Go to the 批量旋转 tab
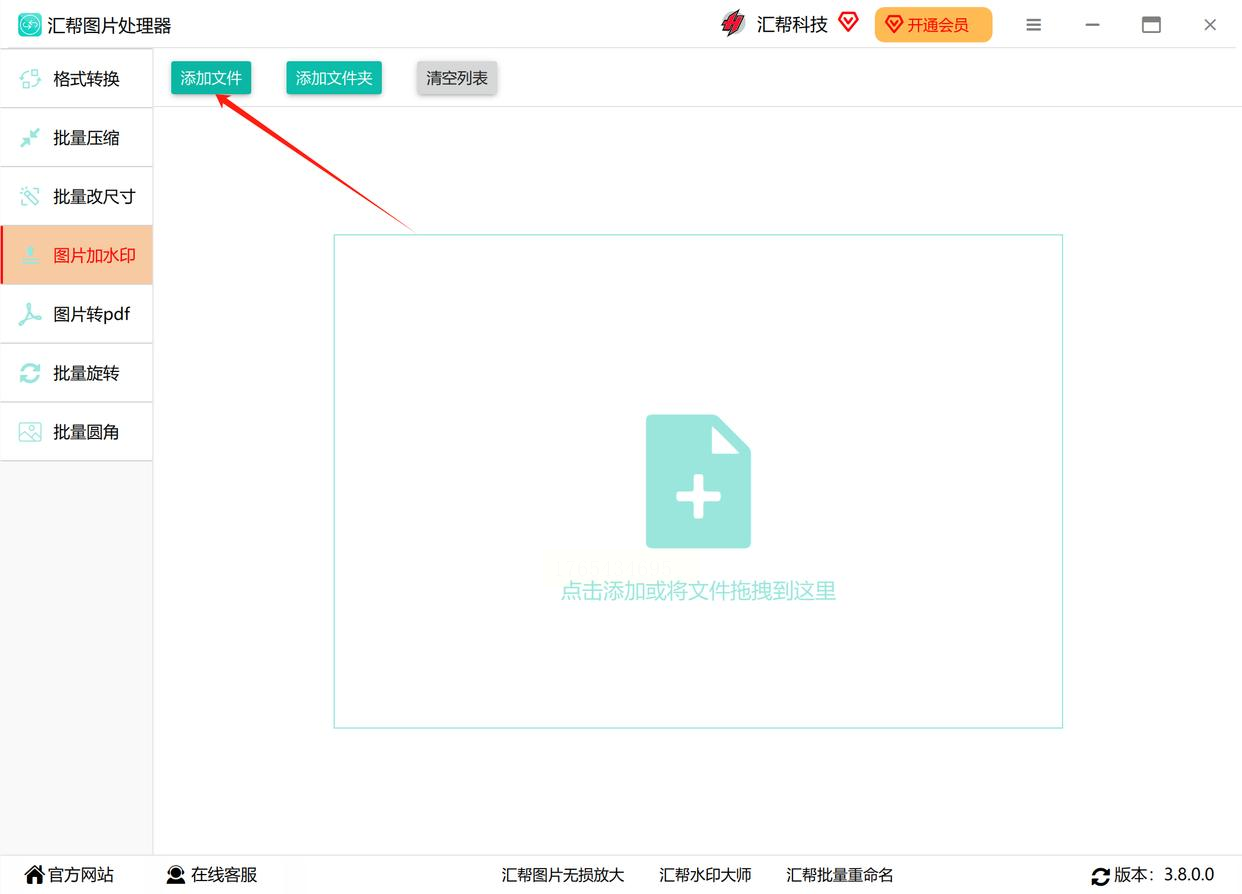This screenshot has width=1242, height=894. coord(76,373)
